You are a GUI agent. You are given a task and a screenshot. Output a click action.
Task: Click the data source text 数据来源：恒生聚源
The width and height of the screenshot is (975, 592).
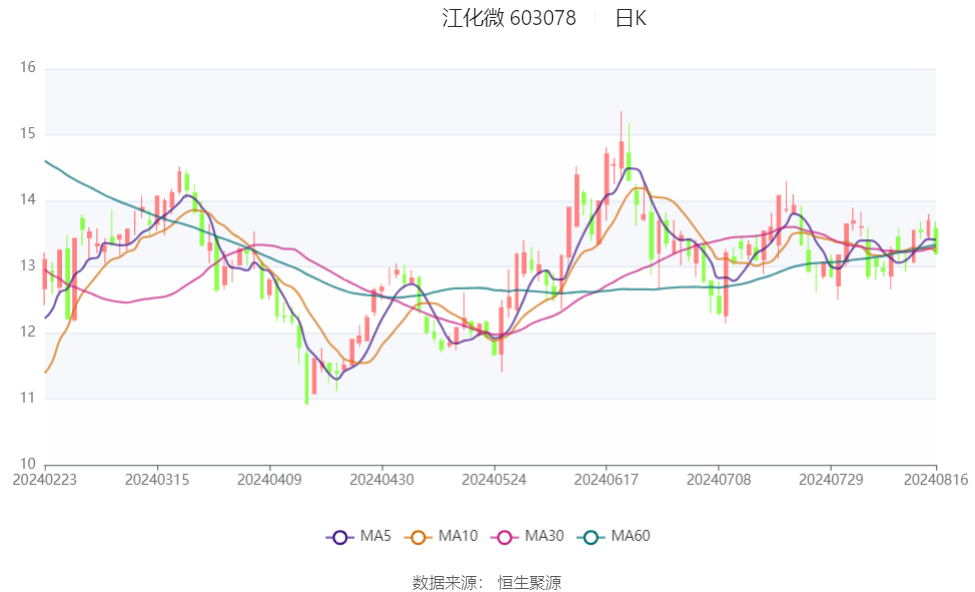point(487,583)
